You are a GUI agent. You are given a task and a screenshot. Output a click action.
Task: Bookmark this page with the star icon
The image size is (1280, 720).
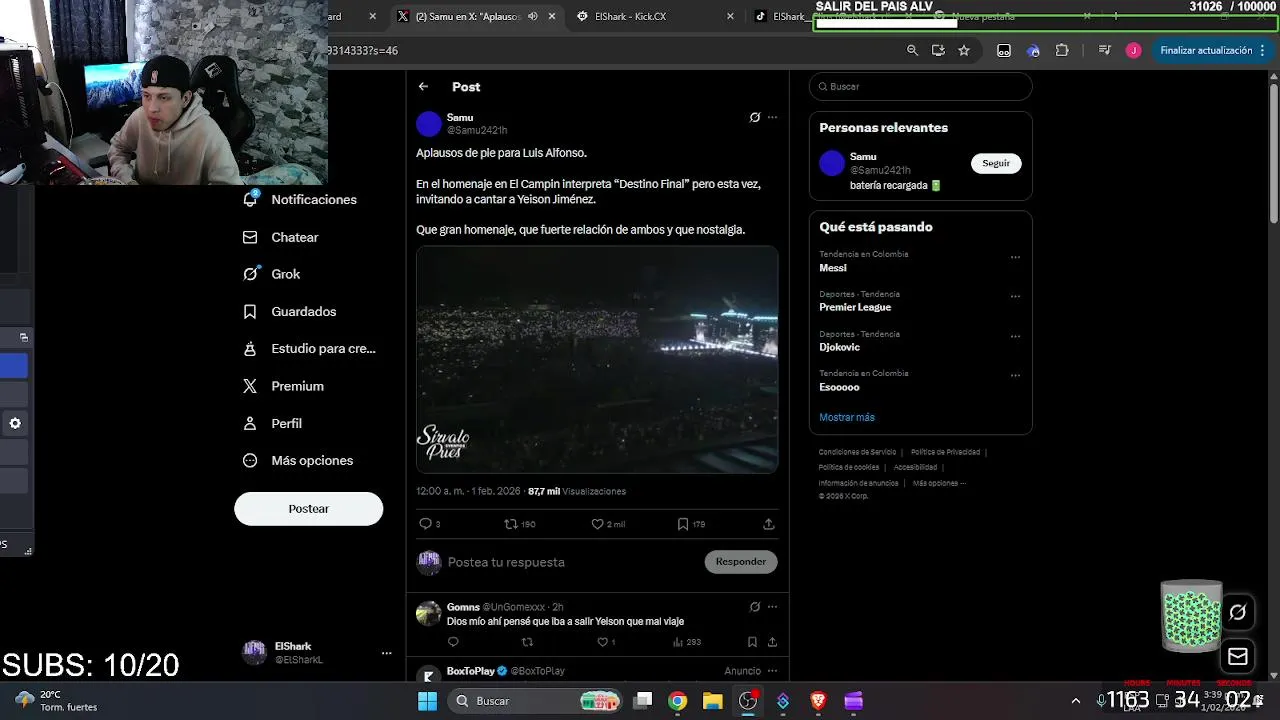pyautogui.click(x=964, y=50)
